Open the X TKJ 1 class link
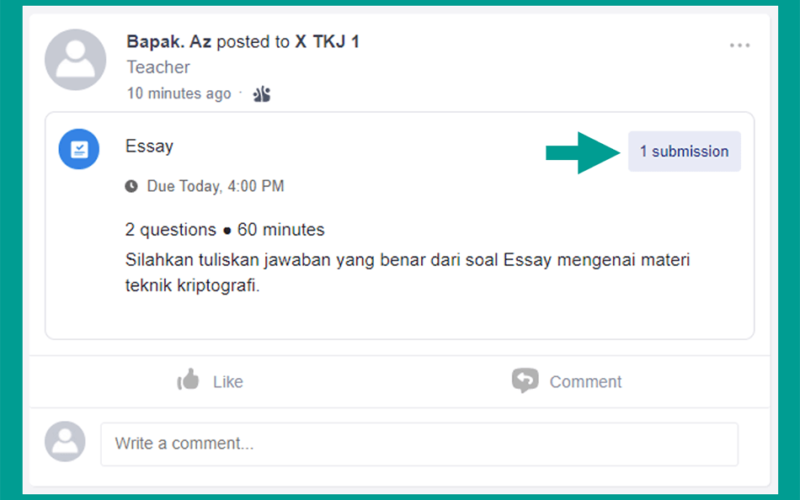Viewport: 800px width, 500px height. [x=327, y=41]
